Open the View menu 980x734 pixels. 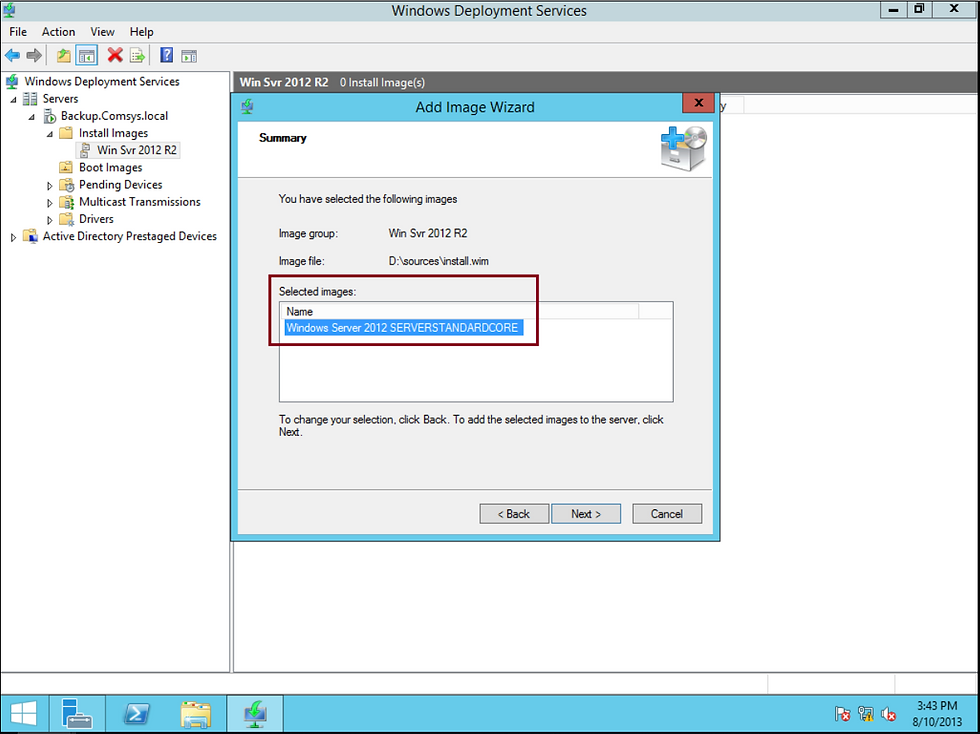(102, 31)
